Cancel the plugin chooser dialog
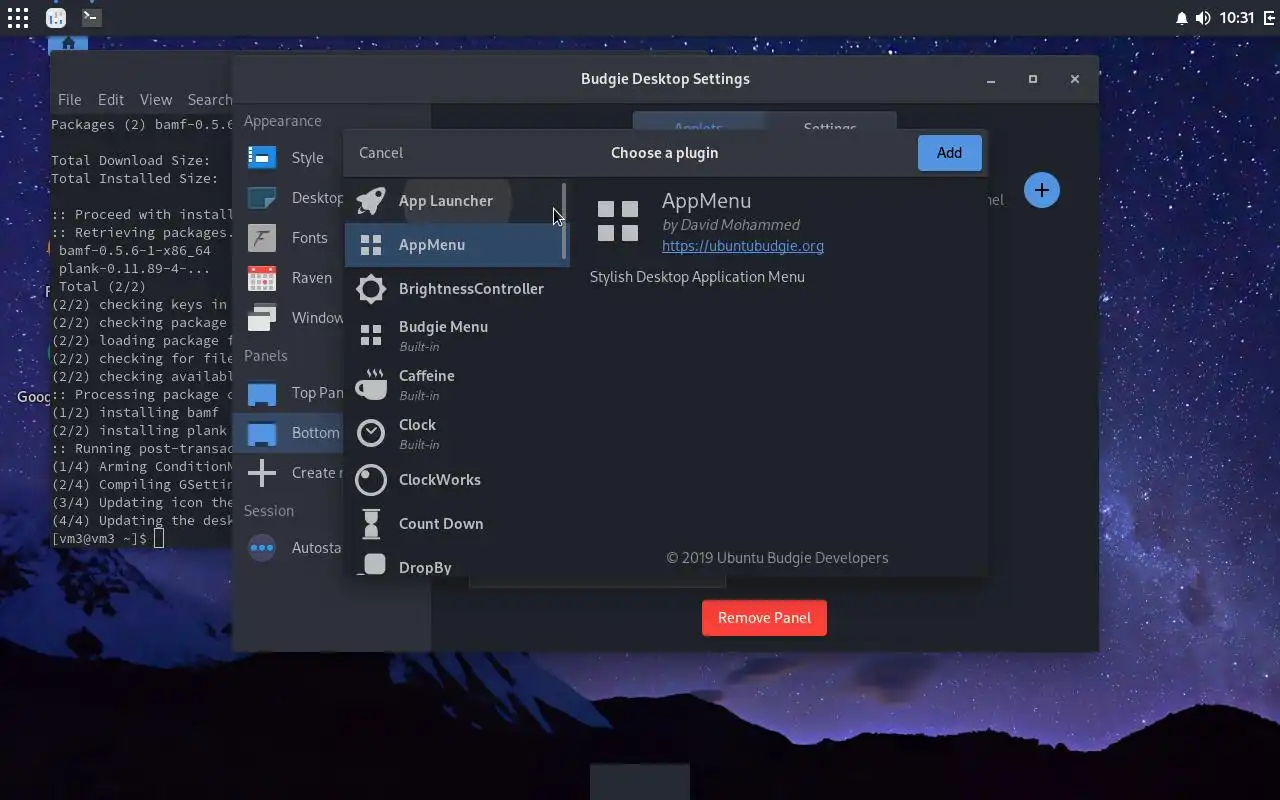 click(381, 153)
